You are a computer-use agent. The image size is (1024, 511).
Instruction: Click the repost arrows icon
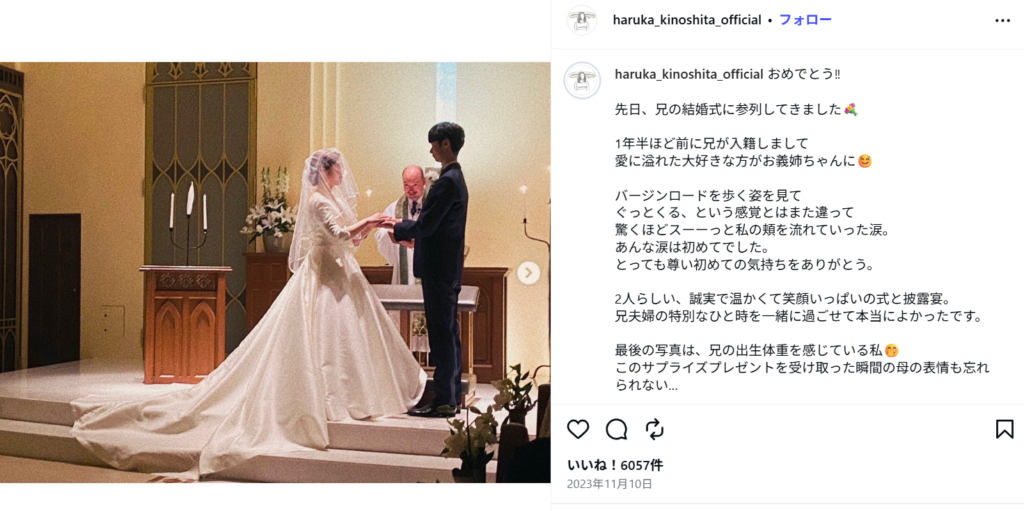pos(654,429)
